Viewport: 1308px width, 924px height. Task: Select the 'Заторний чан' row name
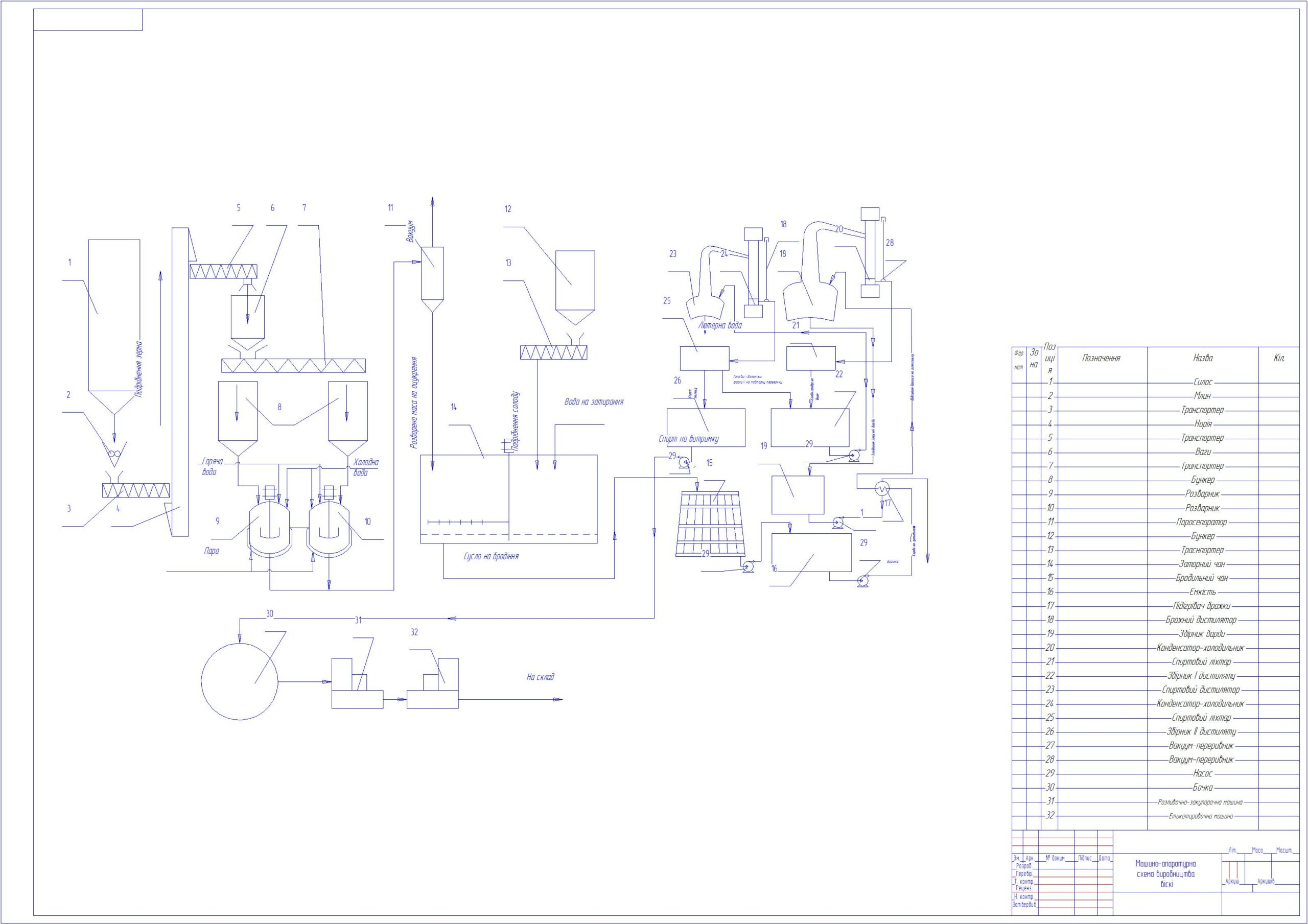pos(1202,564)
